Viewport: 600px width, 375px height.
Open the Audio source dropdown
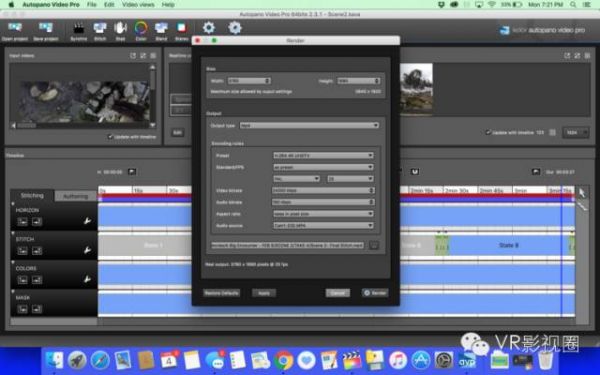click(323, 225)
